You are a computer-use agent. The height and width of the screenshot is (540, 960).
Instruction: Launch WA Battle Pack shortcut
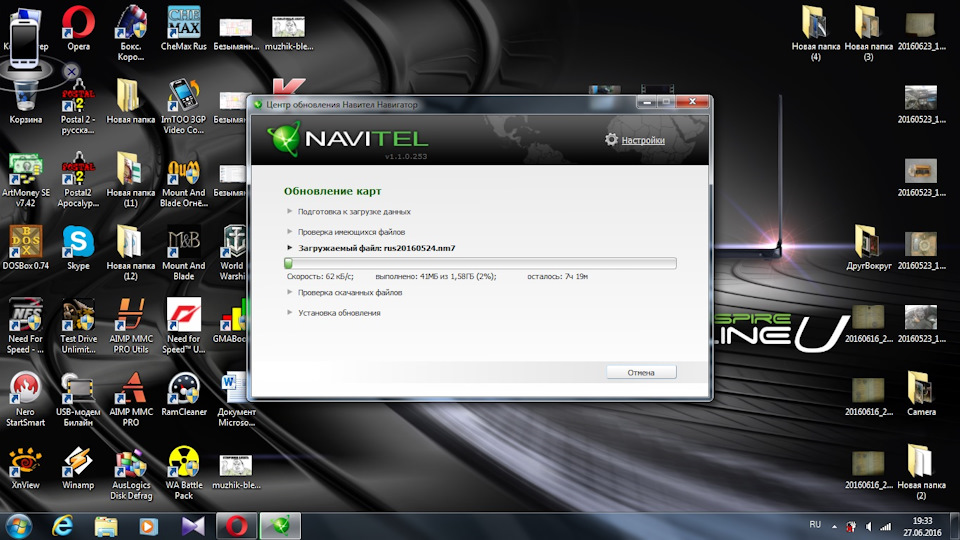tap(184, 473)
